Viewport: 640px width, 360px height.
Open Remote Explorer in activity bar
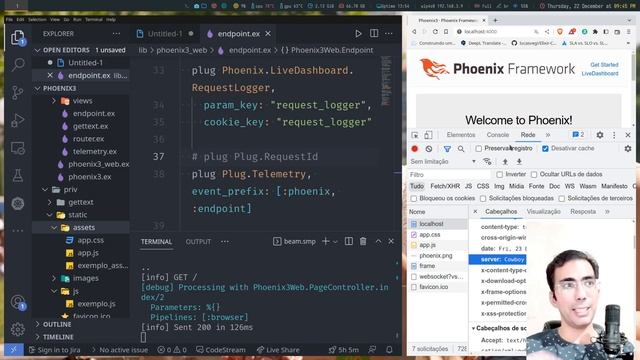pyautogui.click(x=18, y=148)
